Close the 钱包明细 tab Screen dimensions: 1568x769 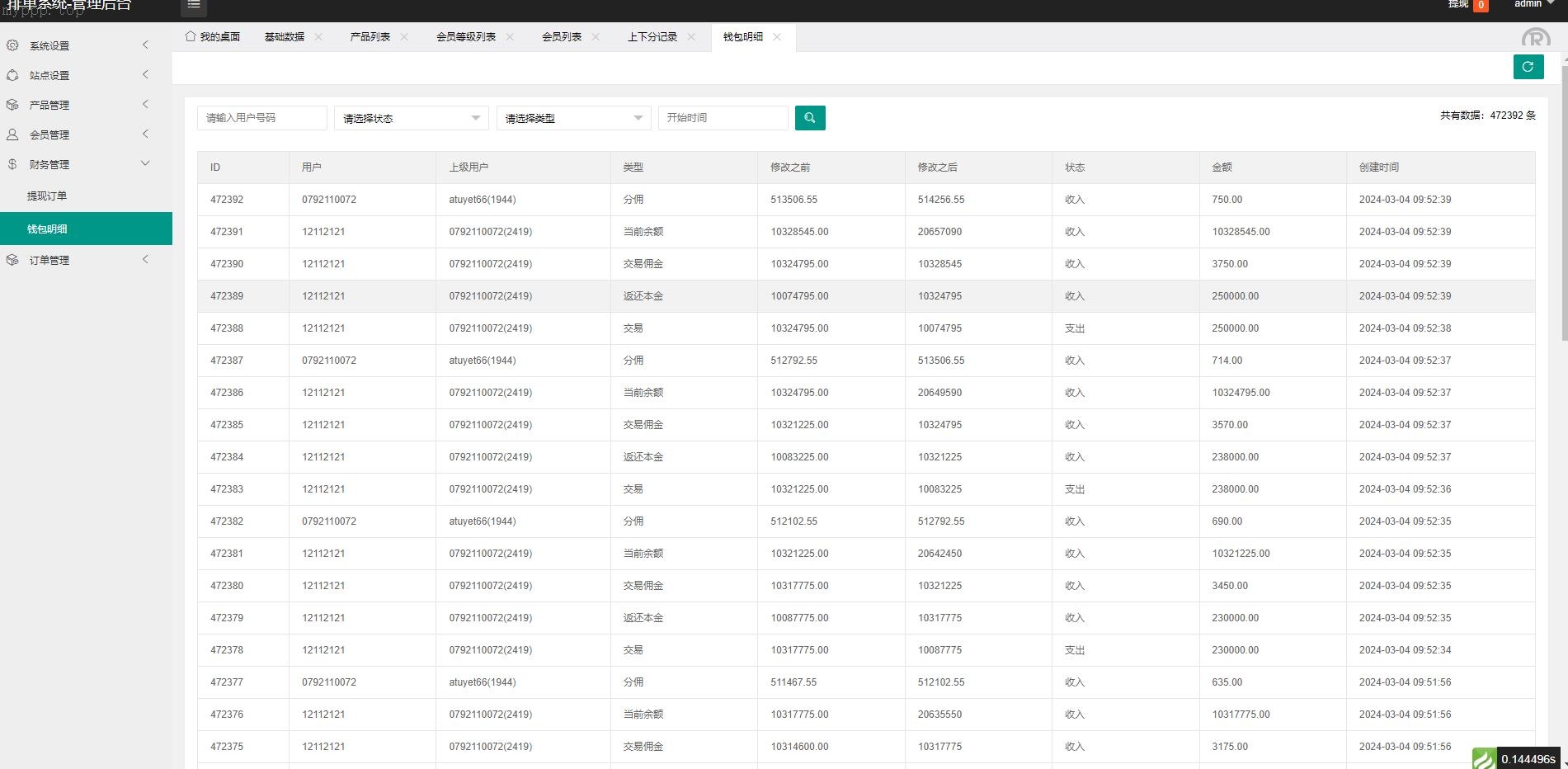777,37
